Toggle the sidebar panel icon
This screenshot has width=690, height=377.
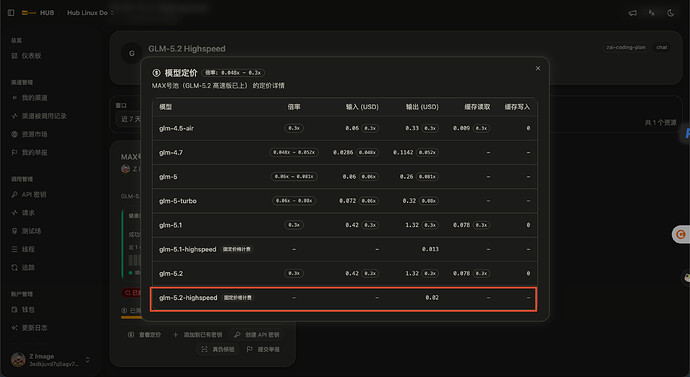pyautogui.click(x=11, y=13)
